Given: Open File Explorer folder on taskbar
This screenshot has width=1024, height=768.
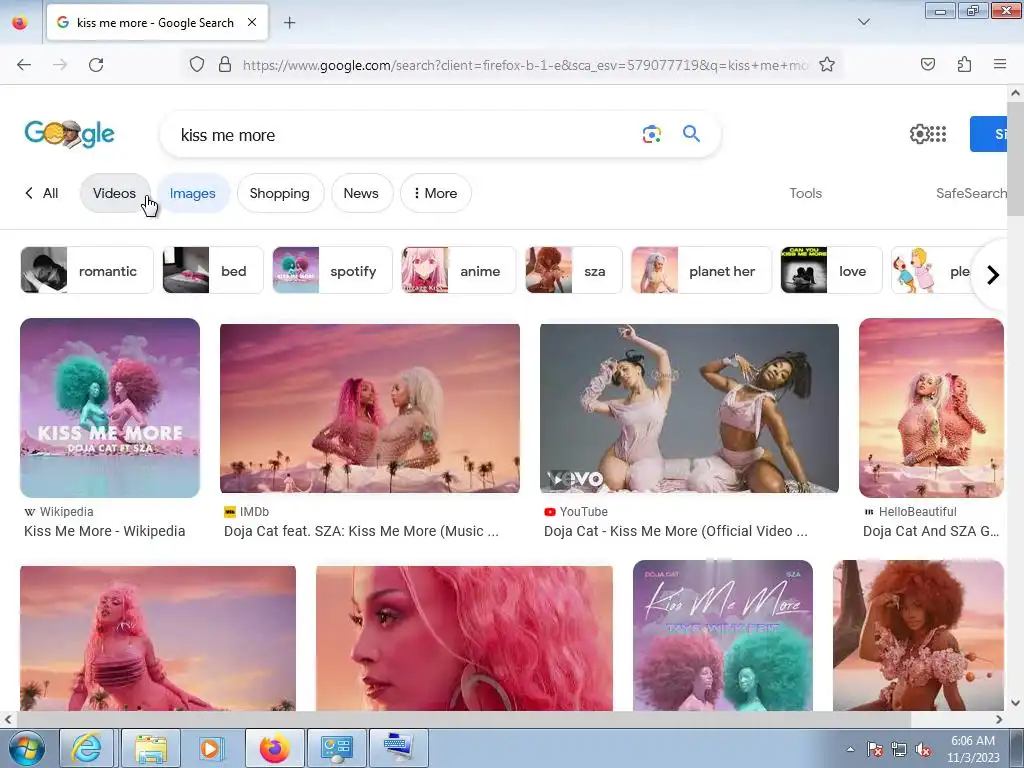Looking at the screenshot, I should point(150,748).
